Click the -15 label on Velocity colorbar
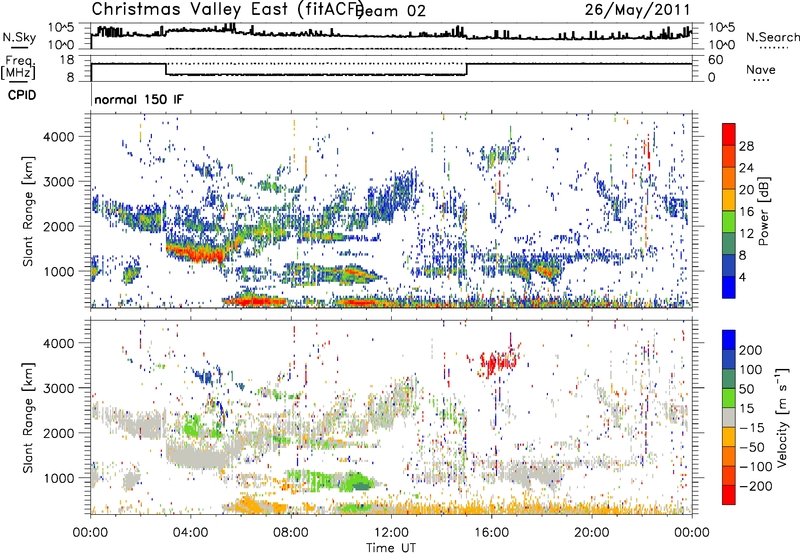Image resolution: width=800 pixels, height=554 pixels. click(x=752, y=427)
